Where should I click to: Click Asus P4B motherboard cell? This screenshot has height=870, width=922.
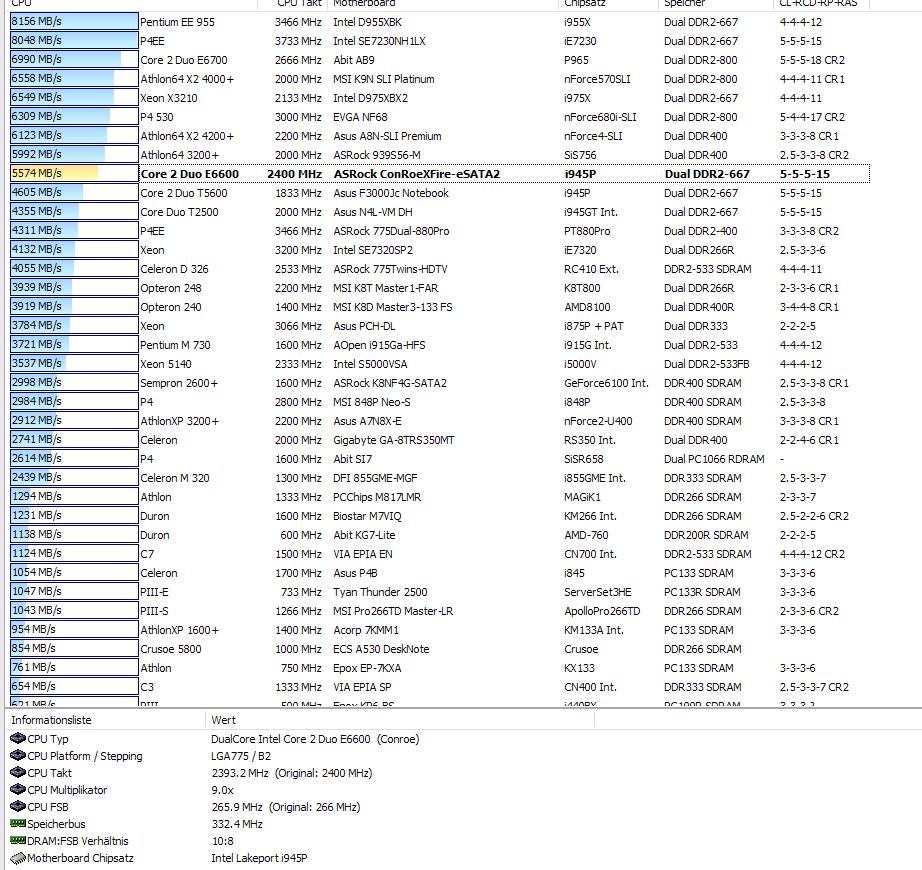(355, 573)
